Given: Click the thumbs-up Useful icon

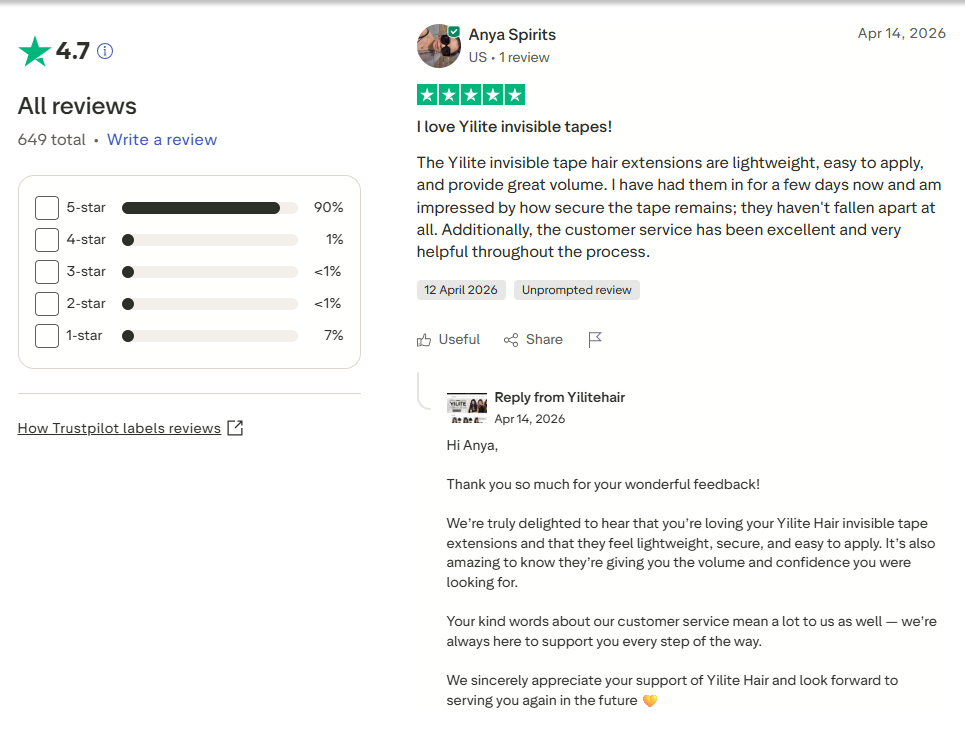Looking at the screenshot, I should point(424,340).
